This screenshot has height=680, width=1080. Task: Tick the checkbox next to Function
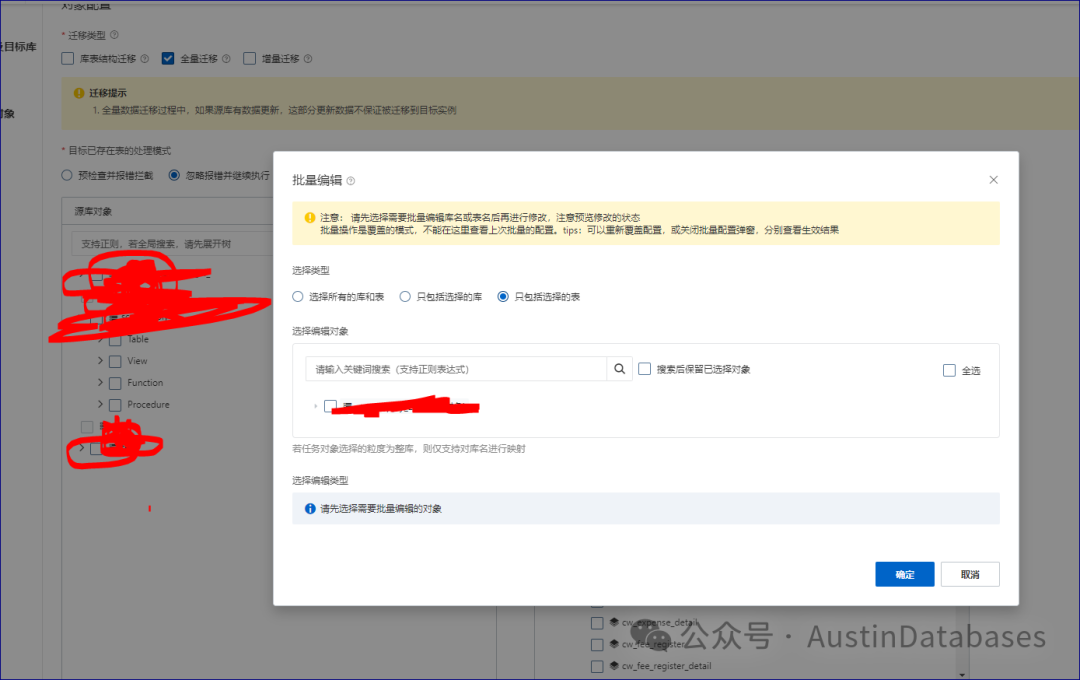click(115, 383)
